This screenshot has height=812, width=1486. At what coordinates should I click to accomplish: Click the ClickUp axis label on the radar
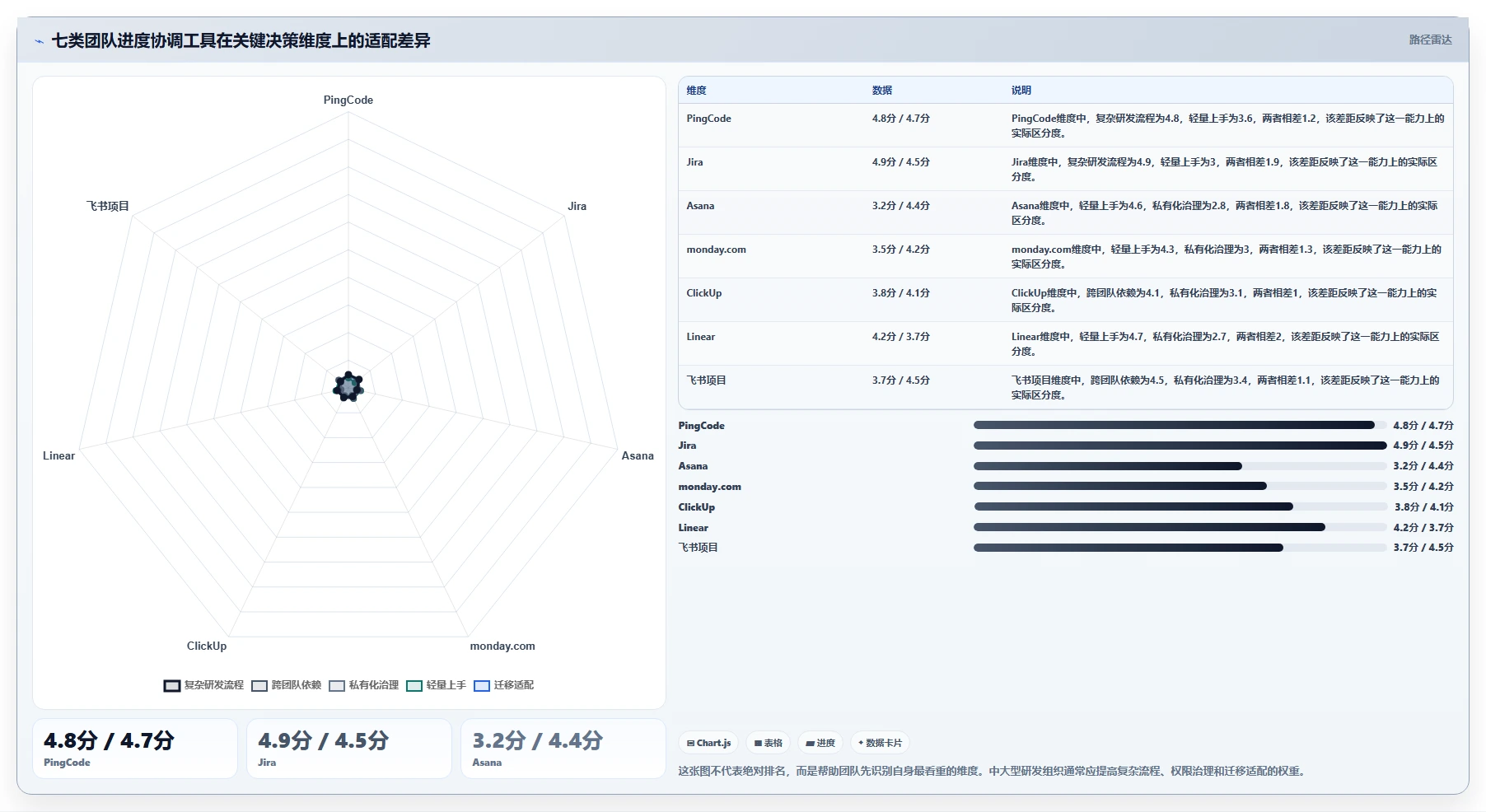point(207,646)
